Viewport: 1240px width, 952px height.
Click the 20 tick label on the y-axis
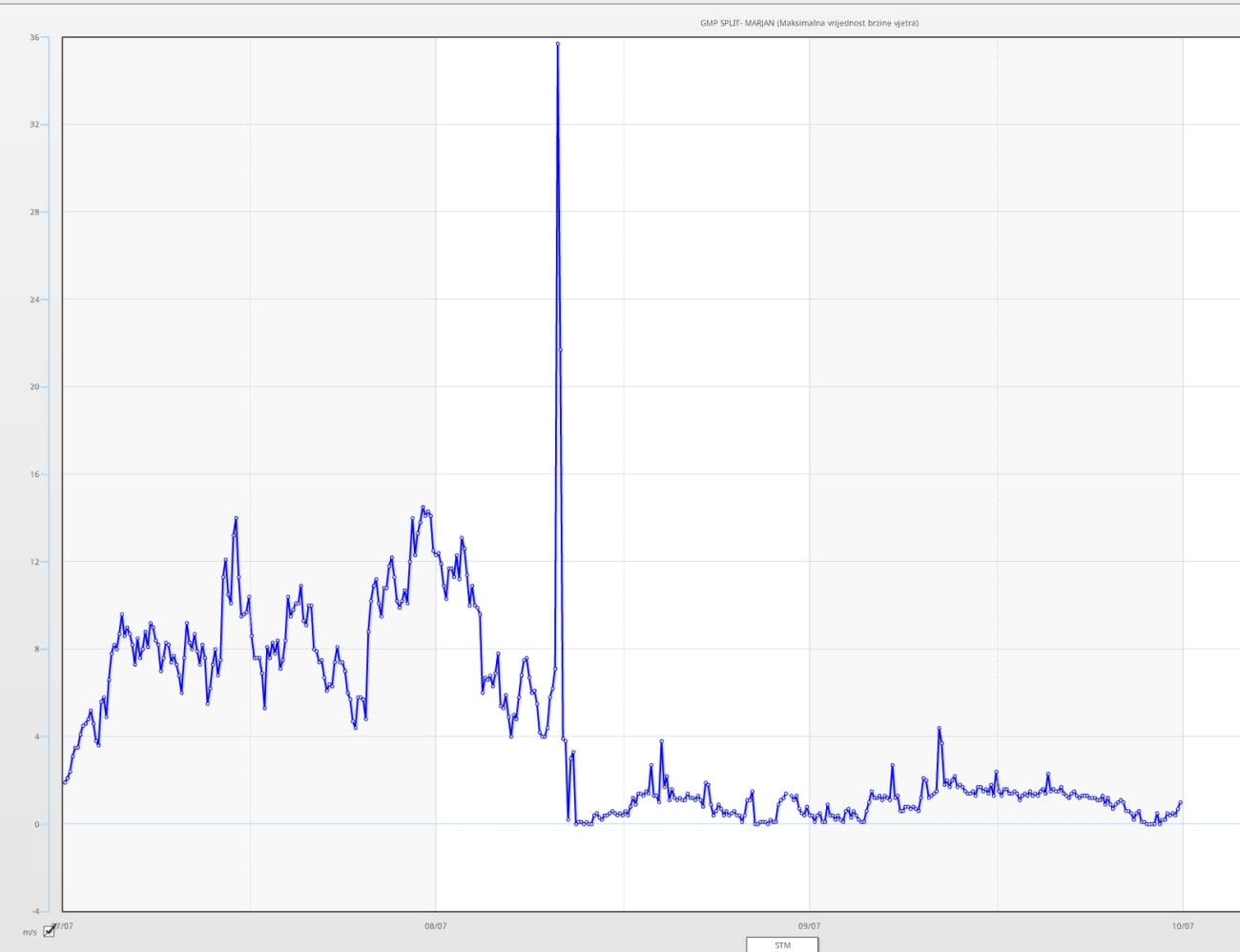[34, 386]
